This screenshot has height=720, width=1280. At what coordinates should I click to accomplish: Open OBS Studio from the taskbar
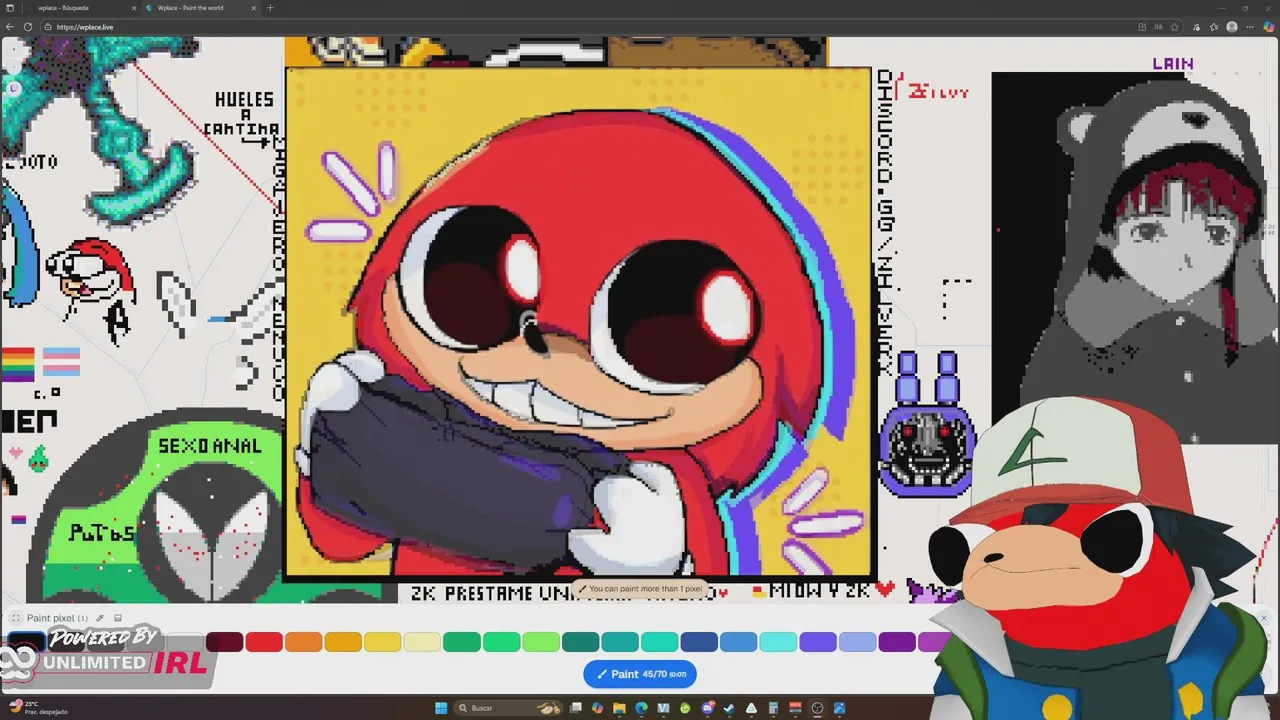point(817,708)
